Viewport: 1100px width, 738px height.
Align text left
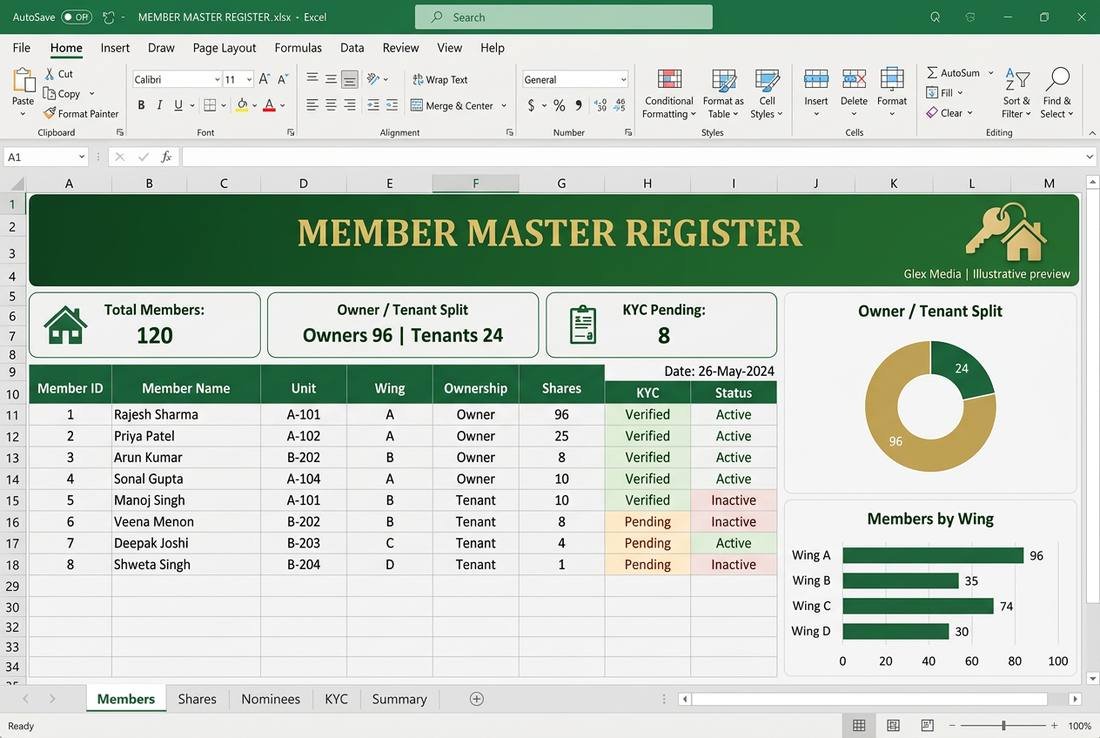point(313,105)
